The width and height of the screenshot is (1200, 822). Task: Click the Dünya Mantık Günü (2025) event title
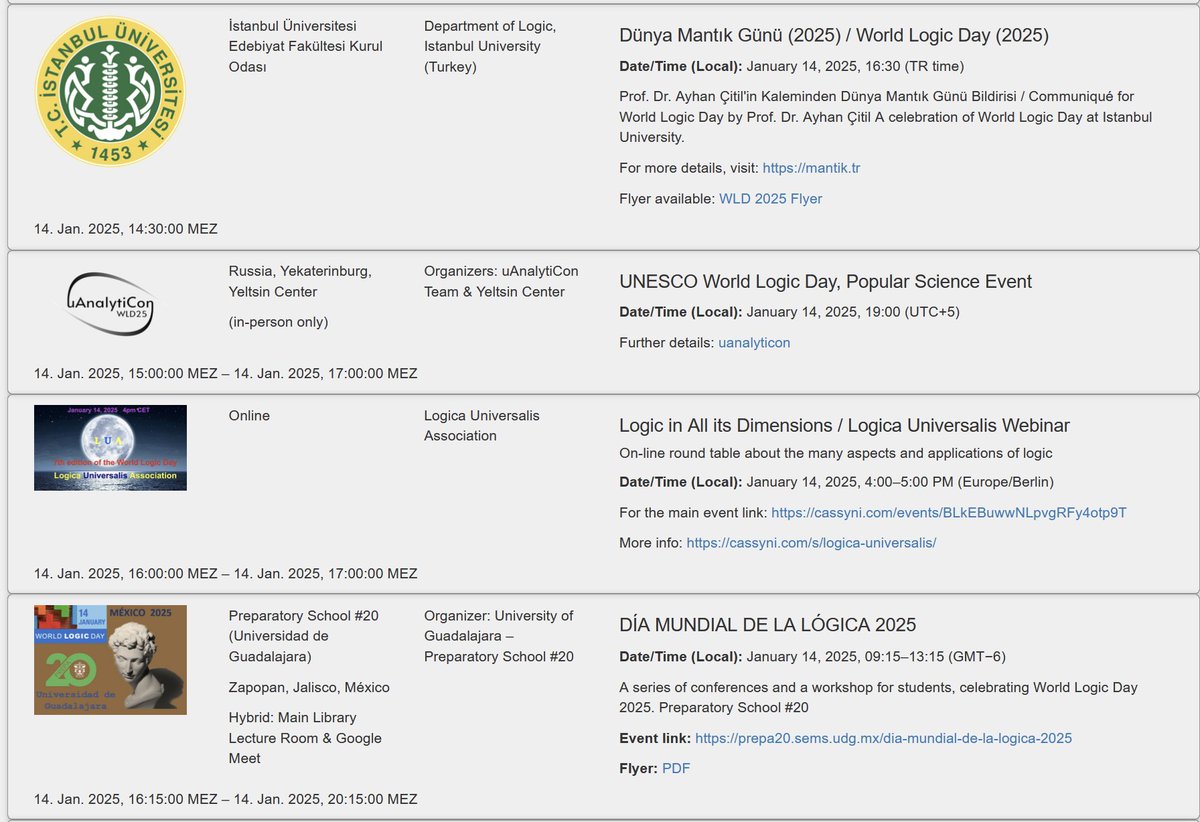[834, 36]
